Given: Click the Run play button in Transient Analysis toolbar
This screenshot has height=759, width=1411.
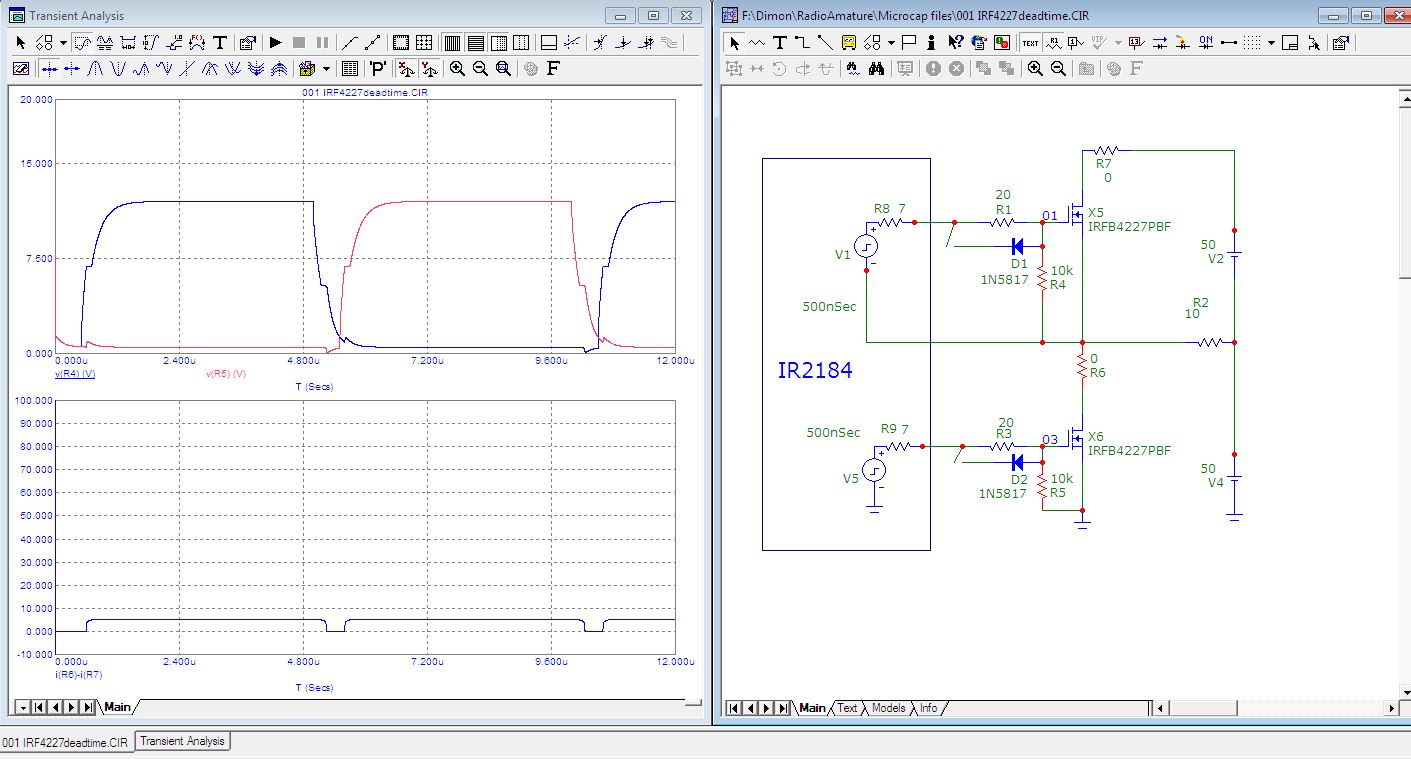Looking at the screenshot, I should point(275,43).
